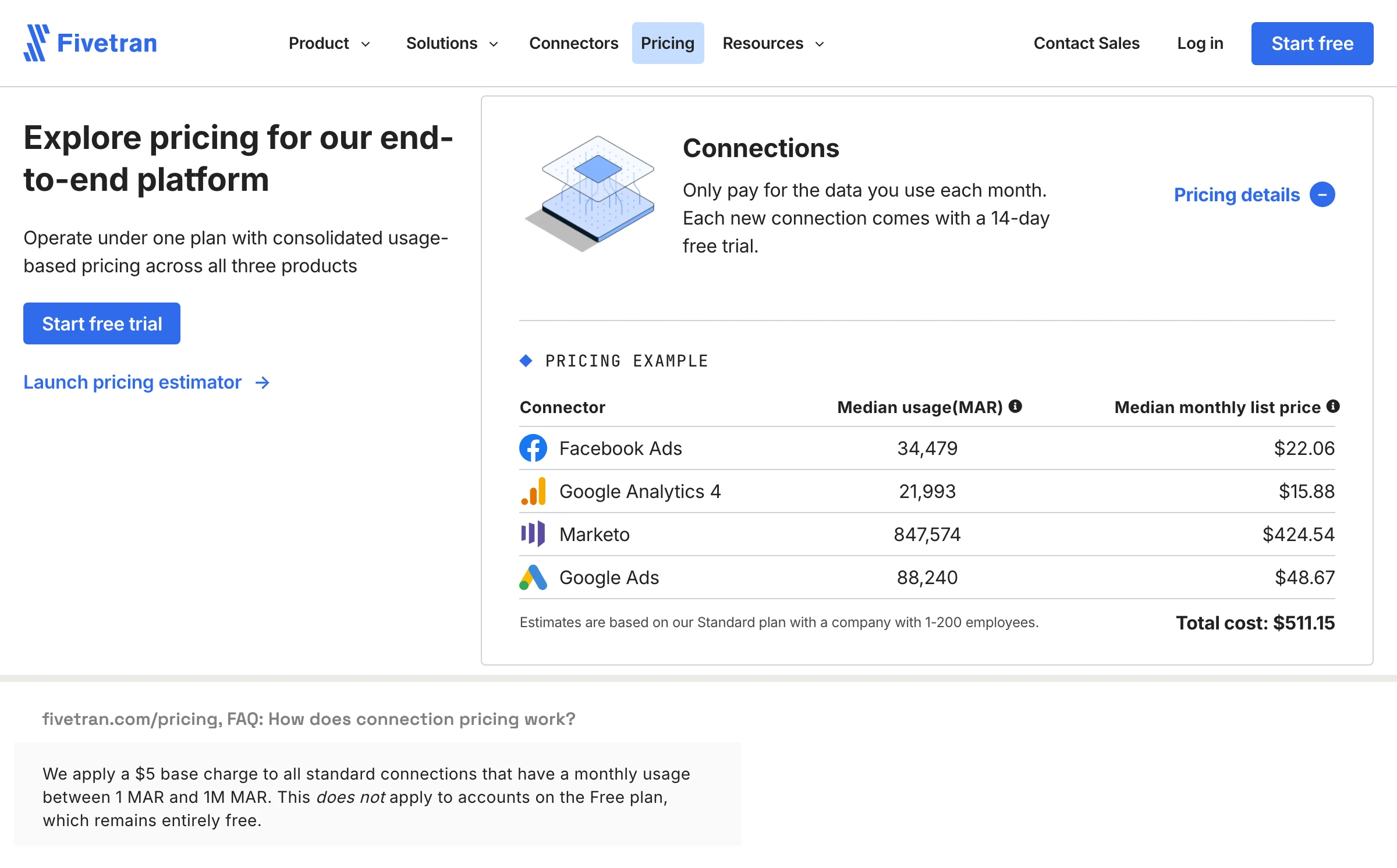The width and height of the screenshot is (1397, 868).
Task: Open the Product dropdown menu
Action: [329, 43]
